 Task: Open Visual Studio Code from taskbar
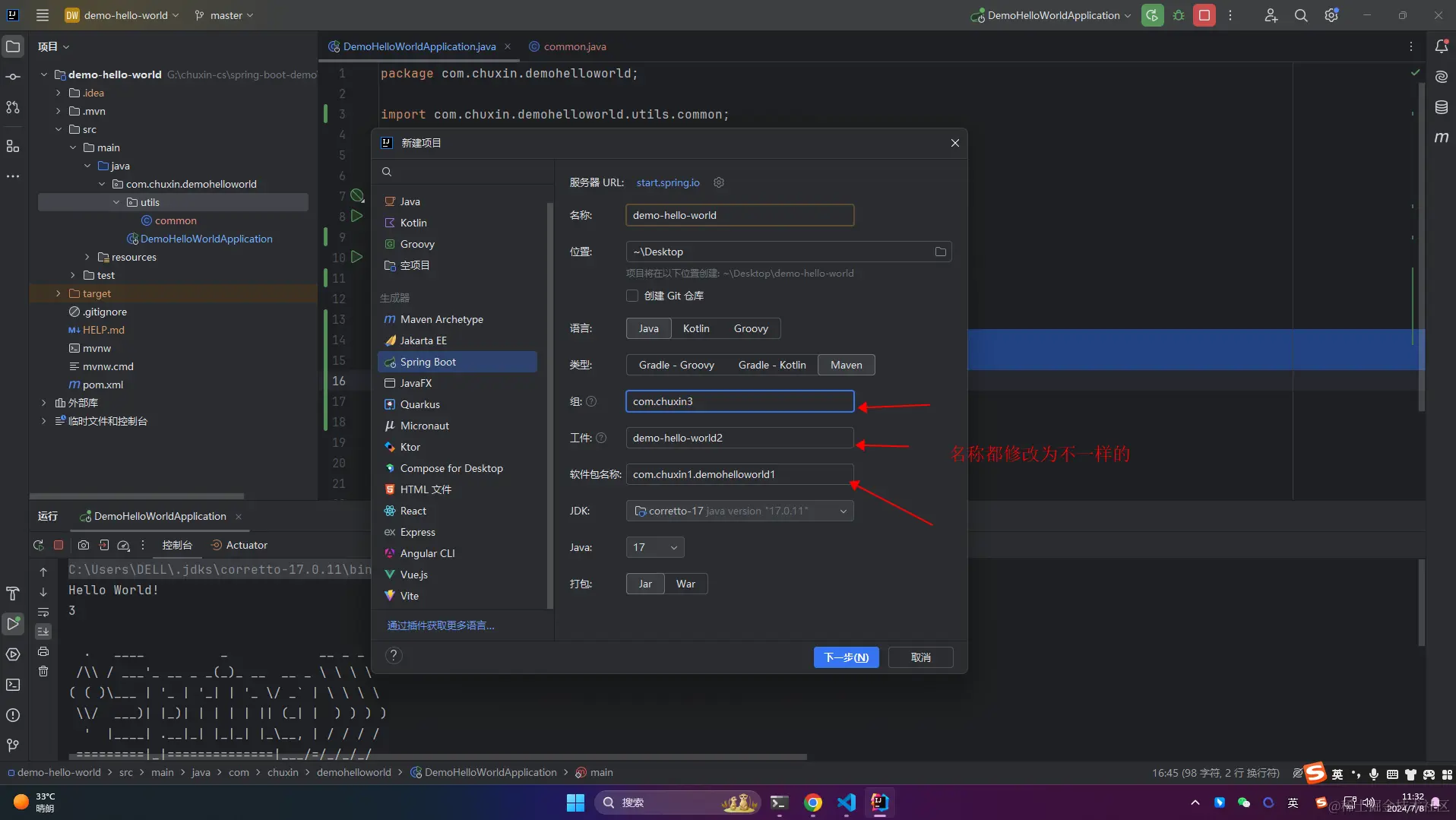coord(847,803)
